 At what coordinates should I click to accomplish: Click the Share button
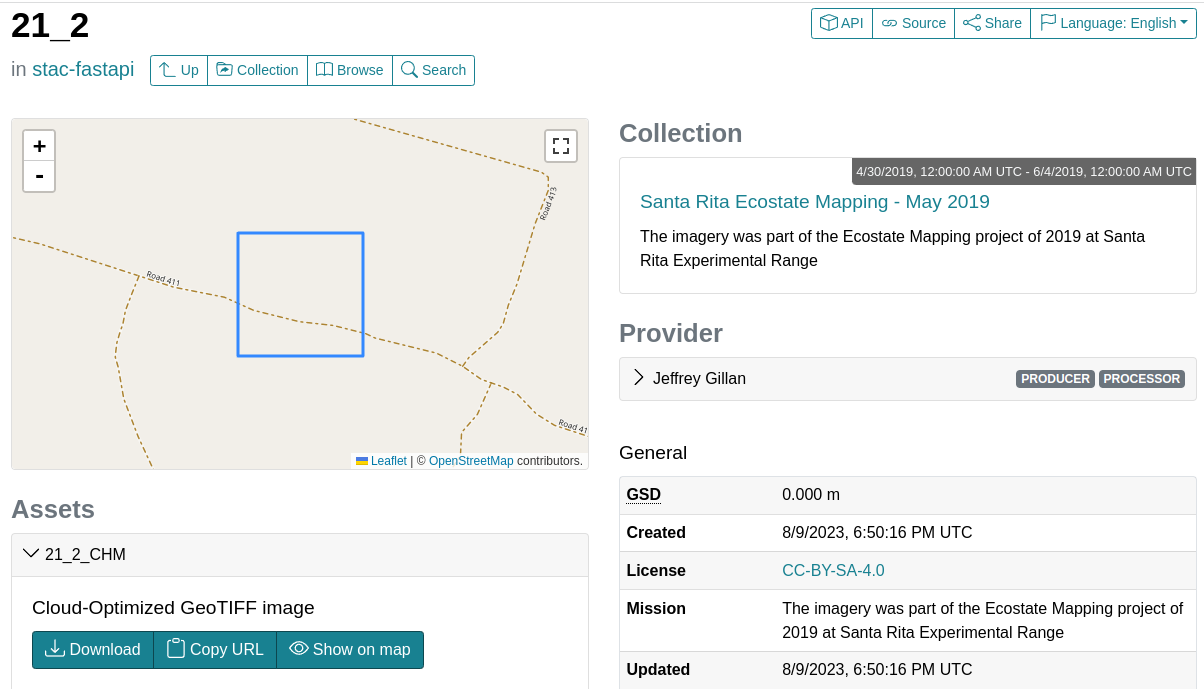[993, 23]
